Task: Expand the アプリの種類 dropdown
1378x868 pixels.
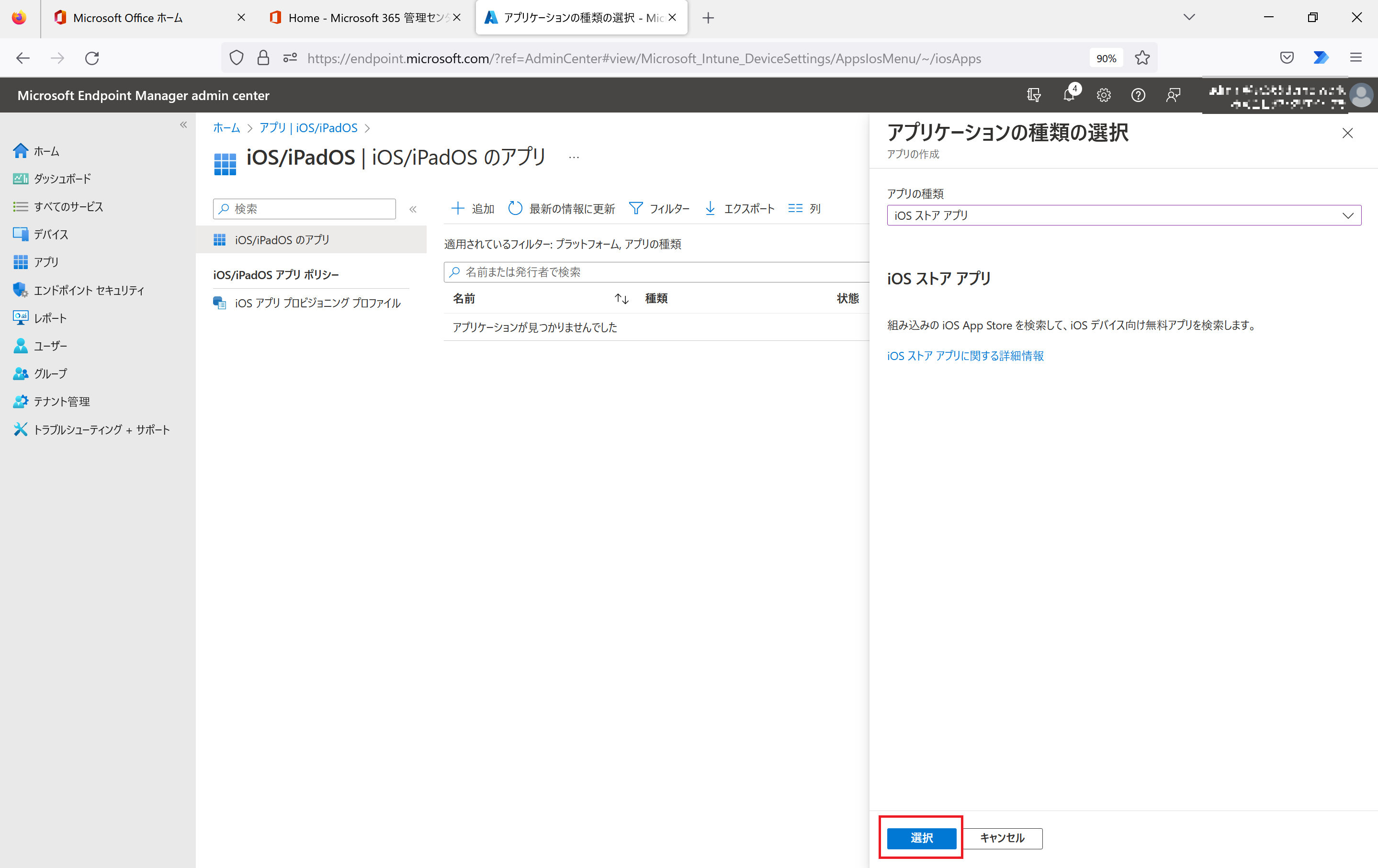Action: point(1124,215)
